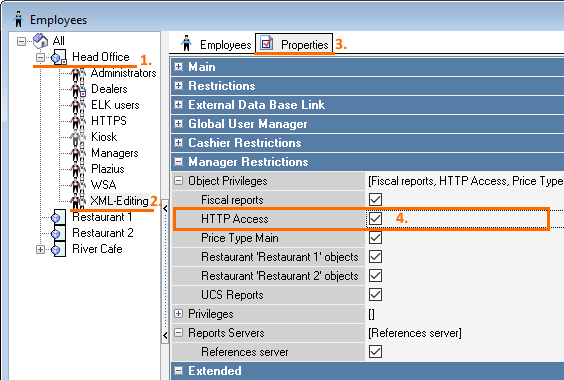Click the HTTP Access property label

[235, 219]
